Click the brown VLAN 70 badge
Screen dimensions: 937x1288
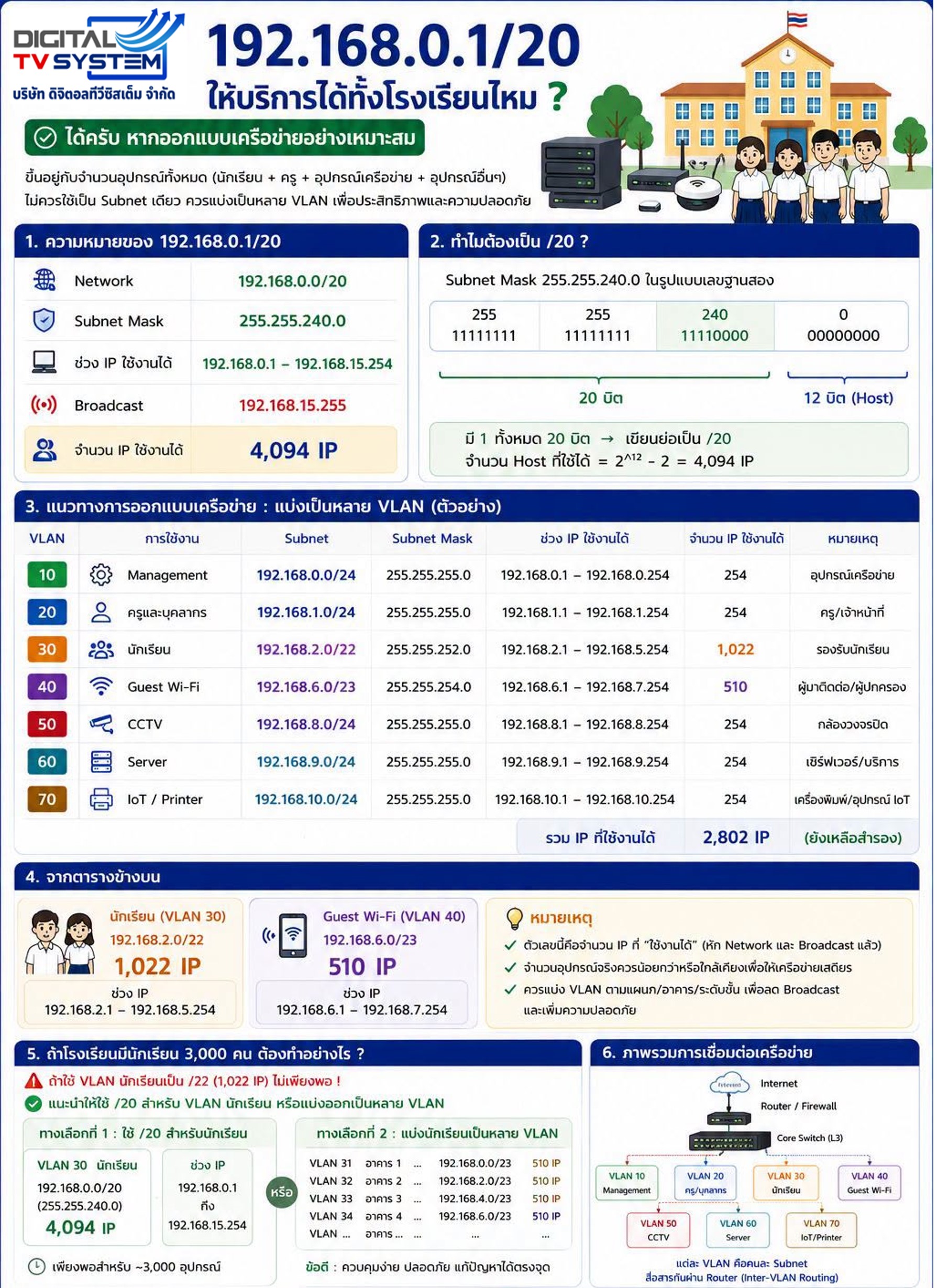coord(47,799)
